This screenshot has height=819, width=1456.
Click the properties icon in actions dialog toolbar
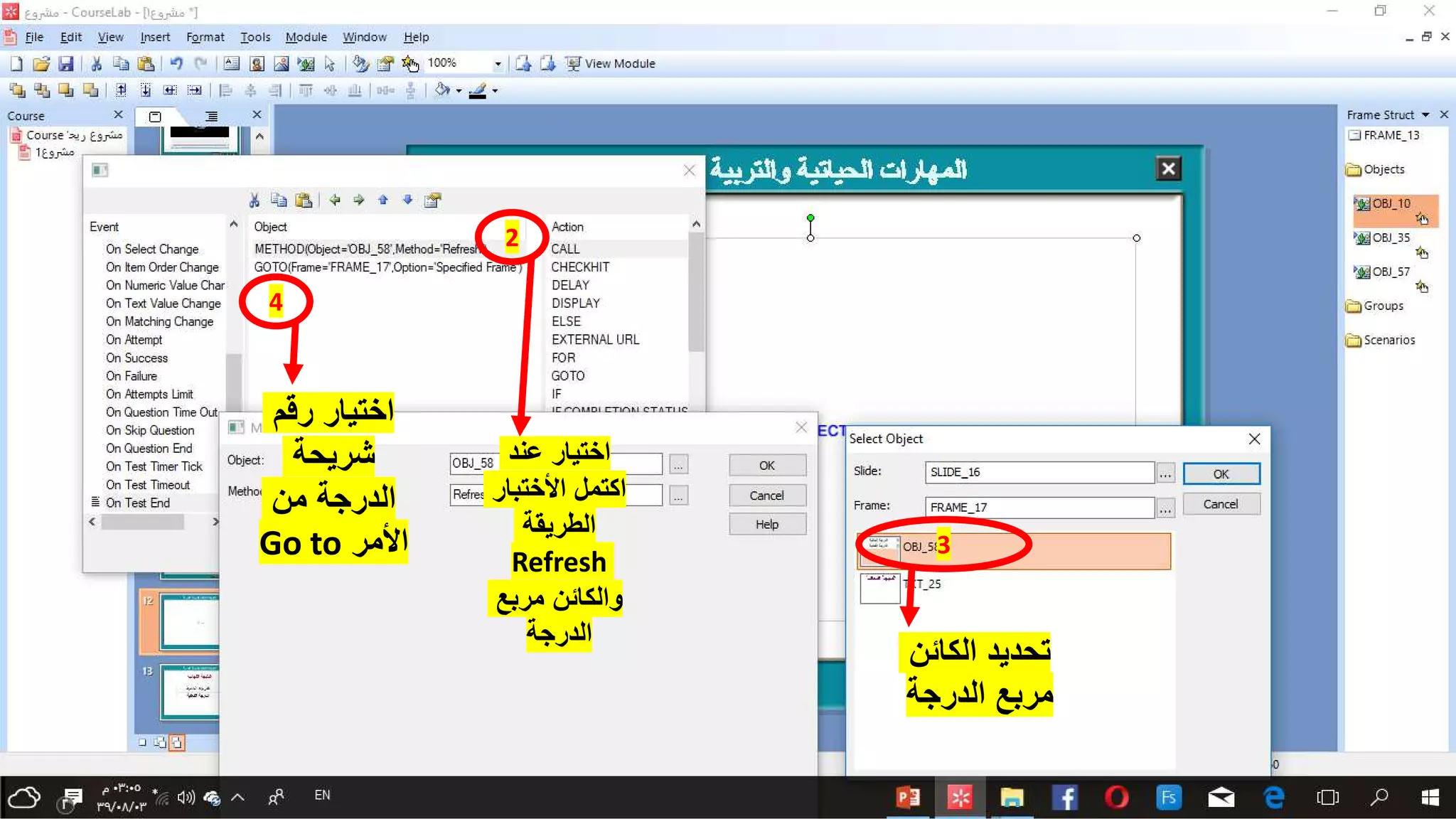[432, 200]
